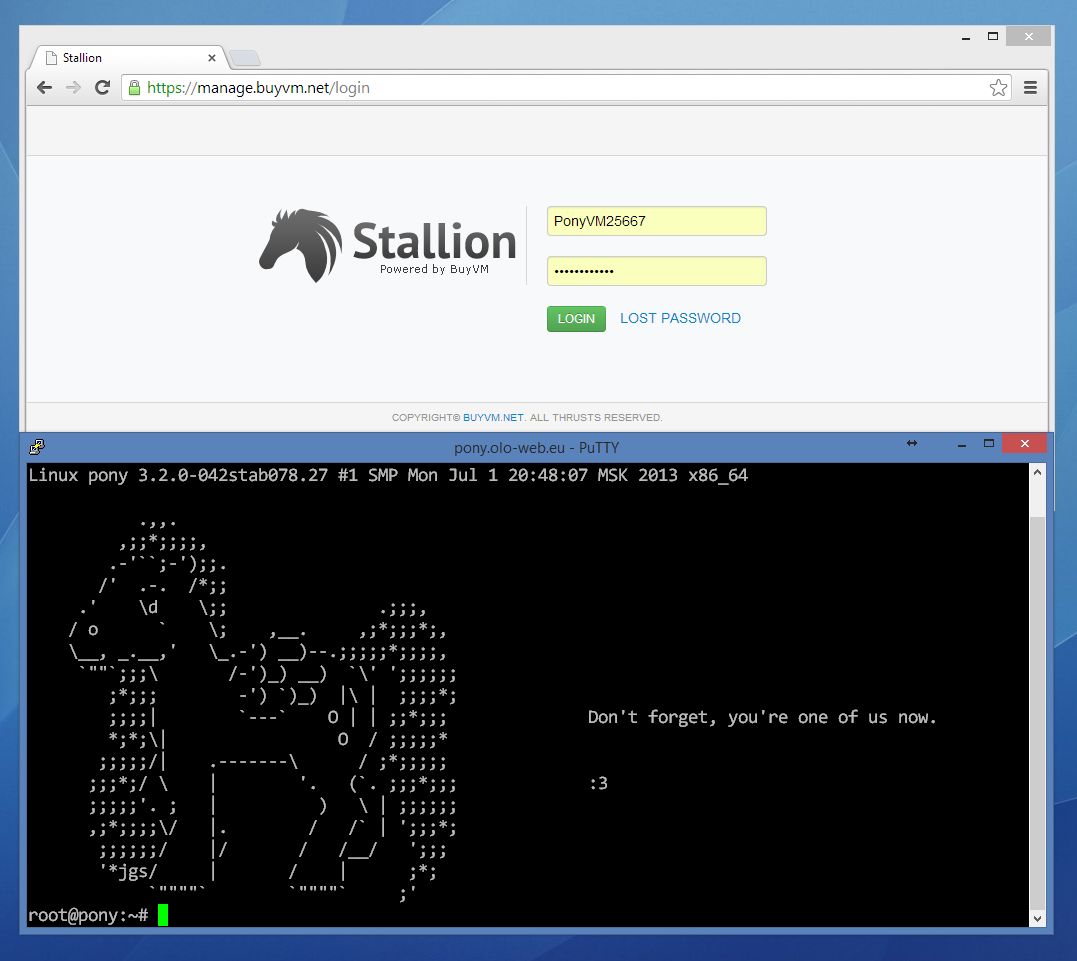The image size is (1077, 961).
Task: Maximize the Chrome window
Action: [993, 36]
